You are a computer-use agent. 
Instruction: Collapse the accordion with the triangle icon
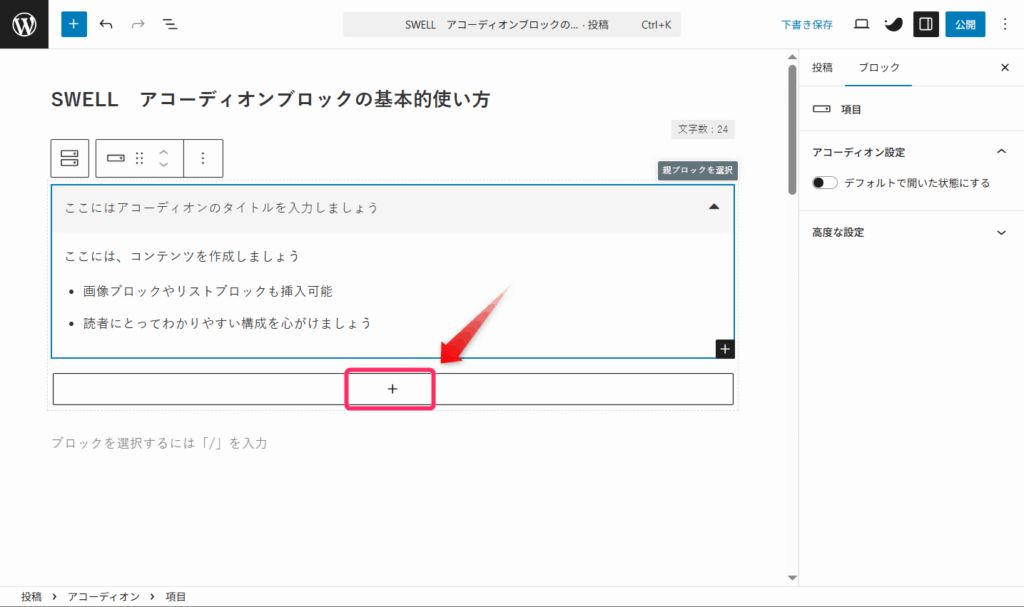tap(714, 207)
